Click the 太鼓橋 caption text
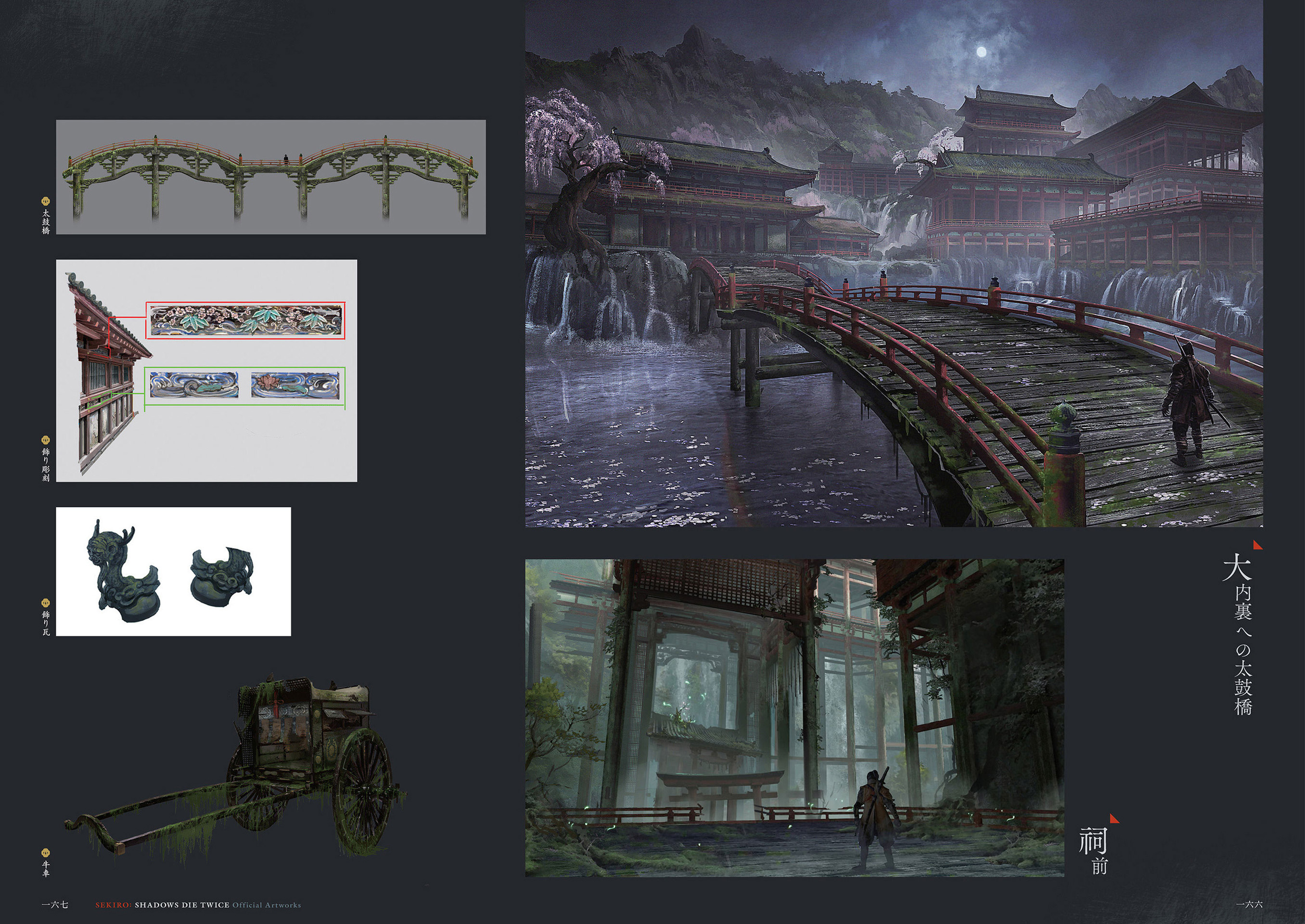1305x924 pixels. tap(46, 222)
